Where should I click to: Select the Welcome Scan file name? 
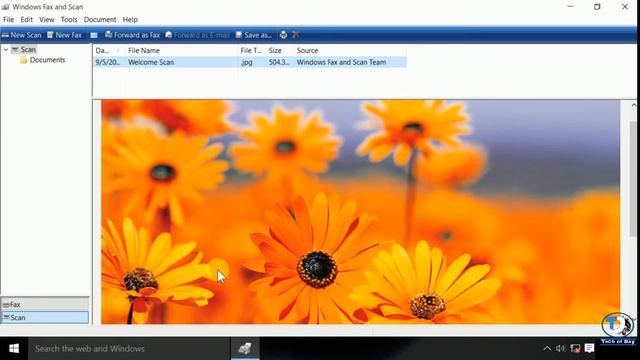[x=151, y=62]
